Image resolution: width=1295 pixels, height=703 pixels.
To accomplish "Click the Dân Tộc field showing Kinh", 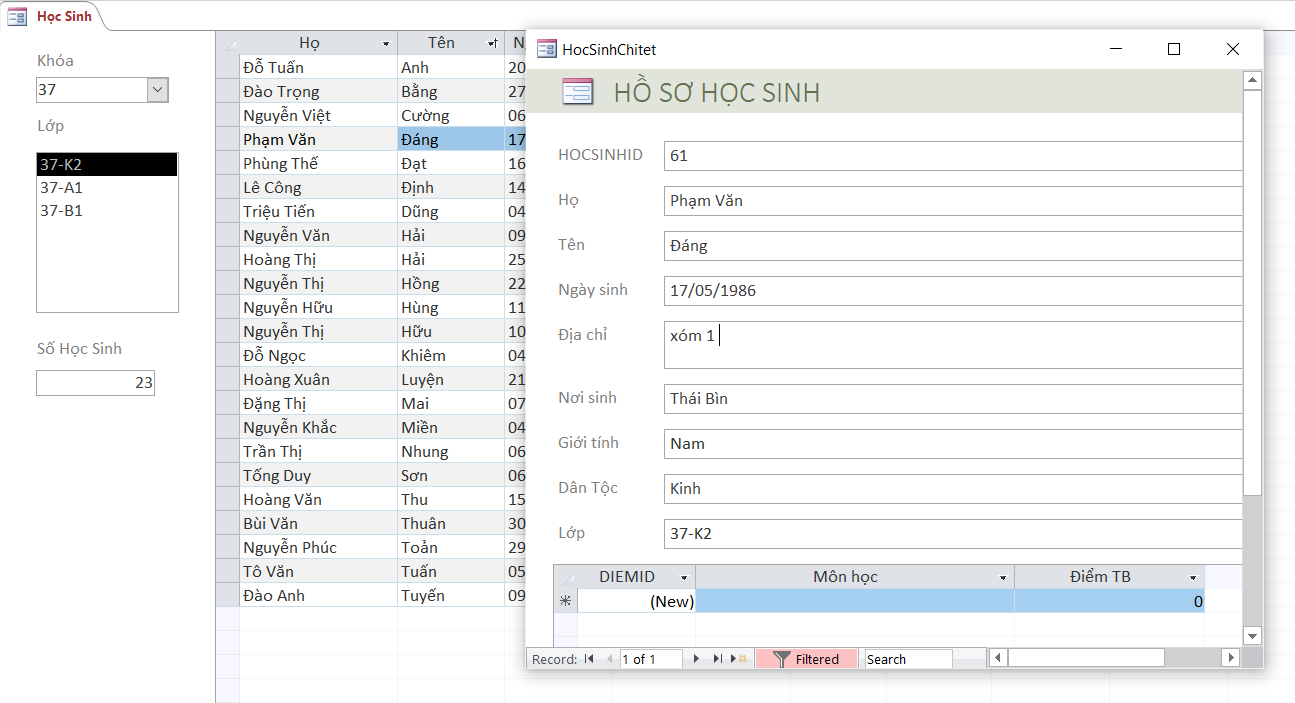I will point(953,489).
